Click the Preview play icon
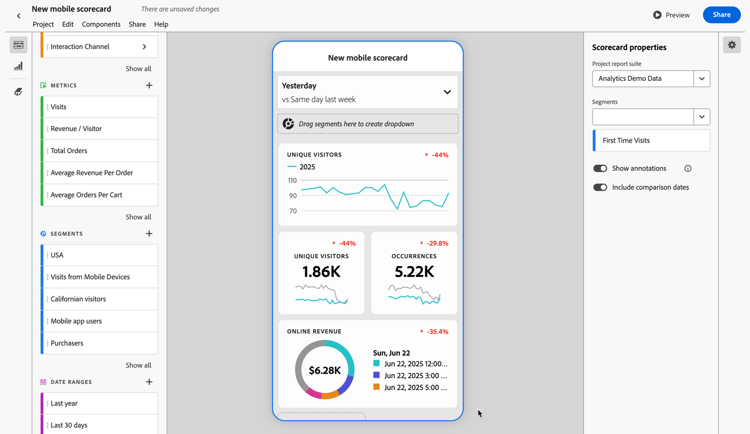This screenshot has width=750, height=434. pyautogui.click(x=657, y=15)
